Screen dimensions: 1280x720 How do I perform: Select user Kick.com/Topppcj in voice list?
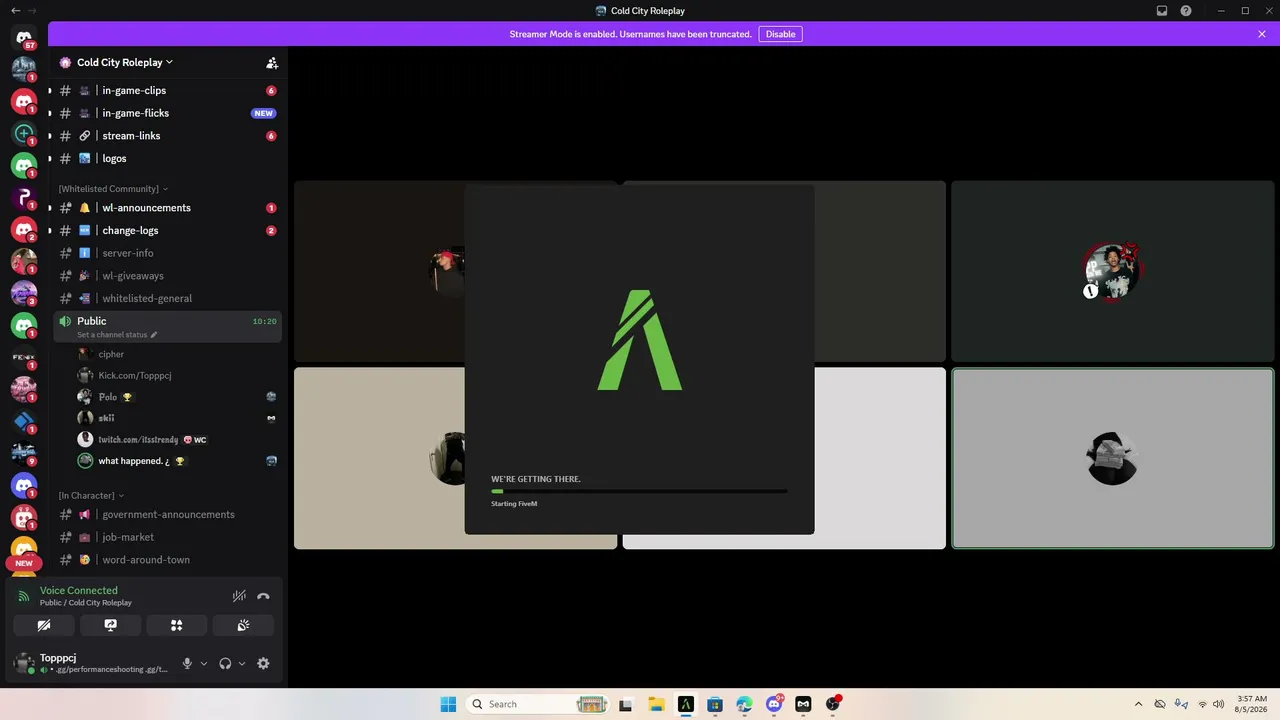tap(178, 375)
